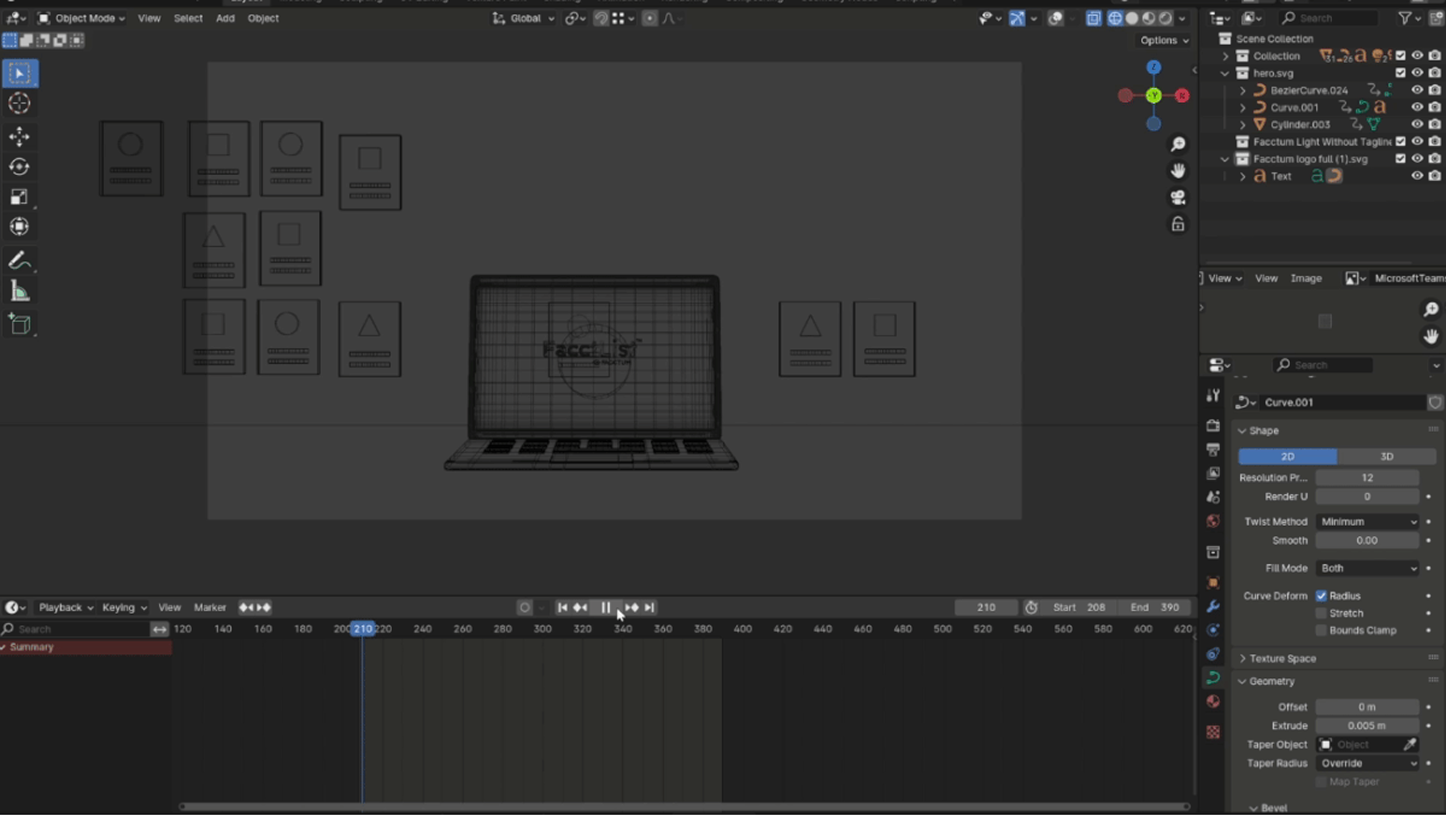The width and height of the screenshot is (1447, 815).
Task: Pick the Rotate tool
Action: tap(19, 167)
